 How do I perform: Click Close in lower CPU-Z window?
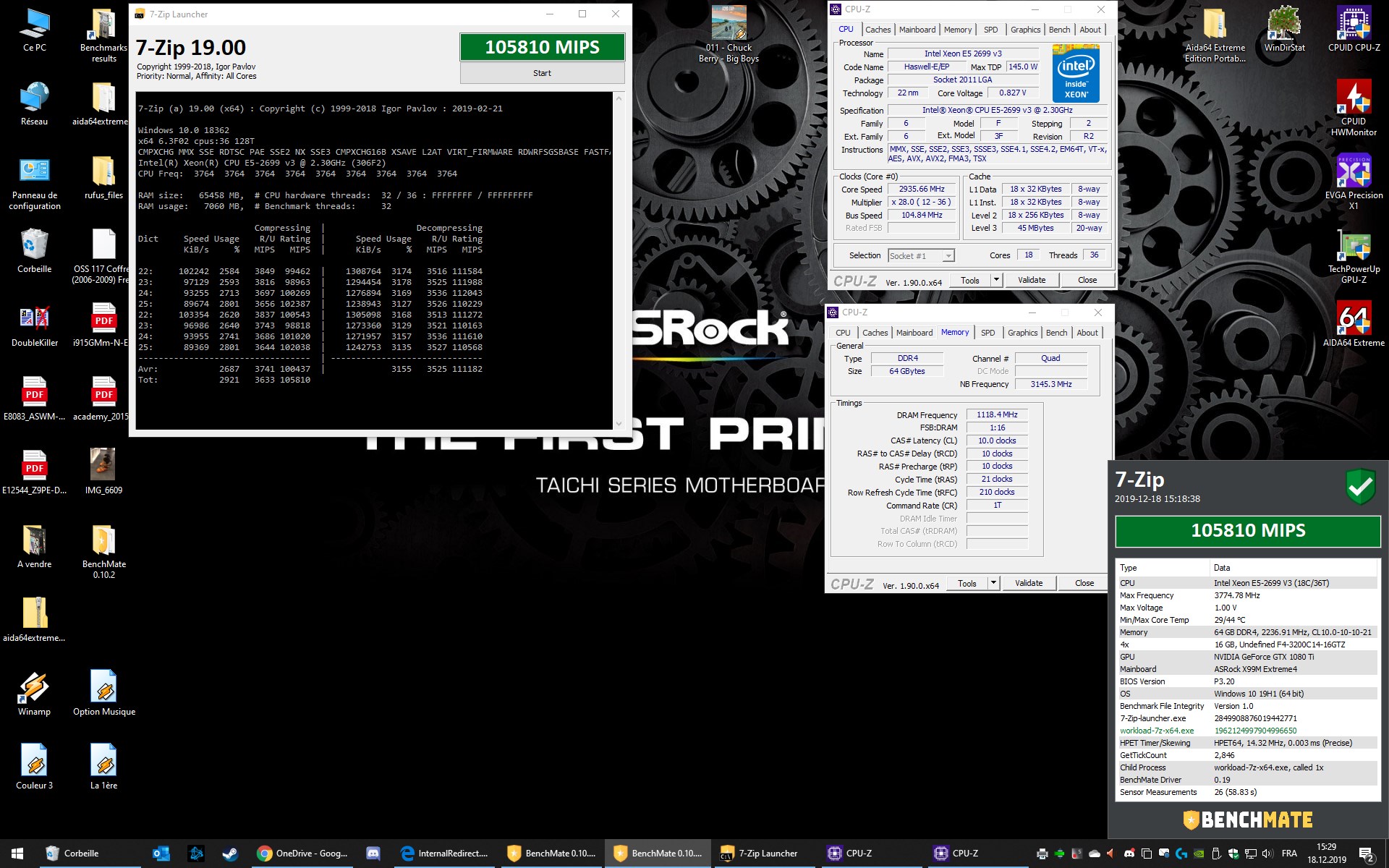pyautogui.click(x=1084, y=583)
